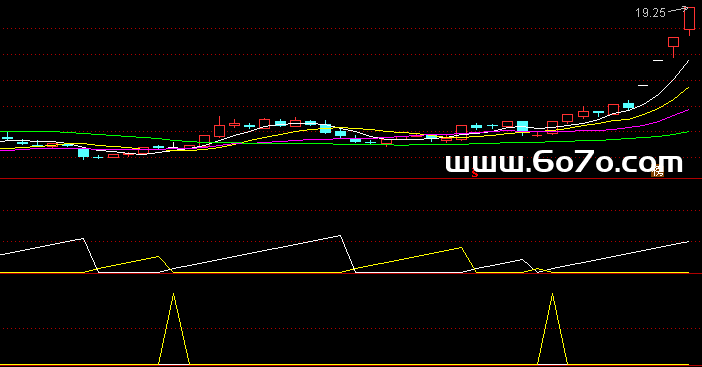The height and width of the screenshot is (367, 702).
Task: Select the large cyan candlestick right of center
Action: point(522,126)
